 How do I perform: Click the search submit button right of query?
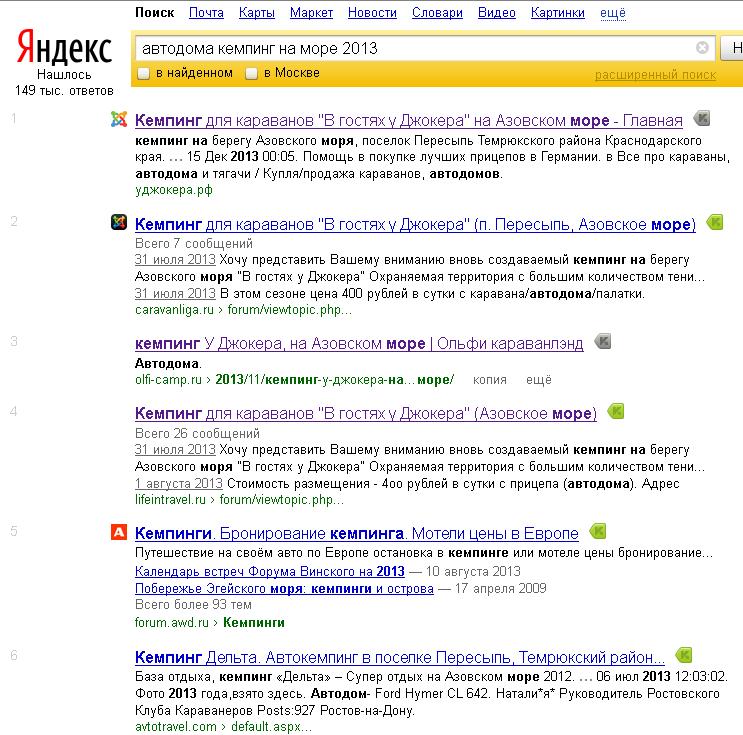pos(732,48)
